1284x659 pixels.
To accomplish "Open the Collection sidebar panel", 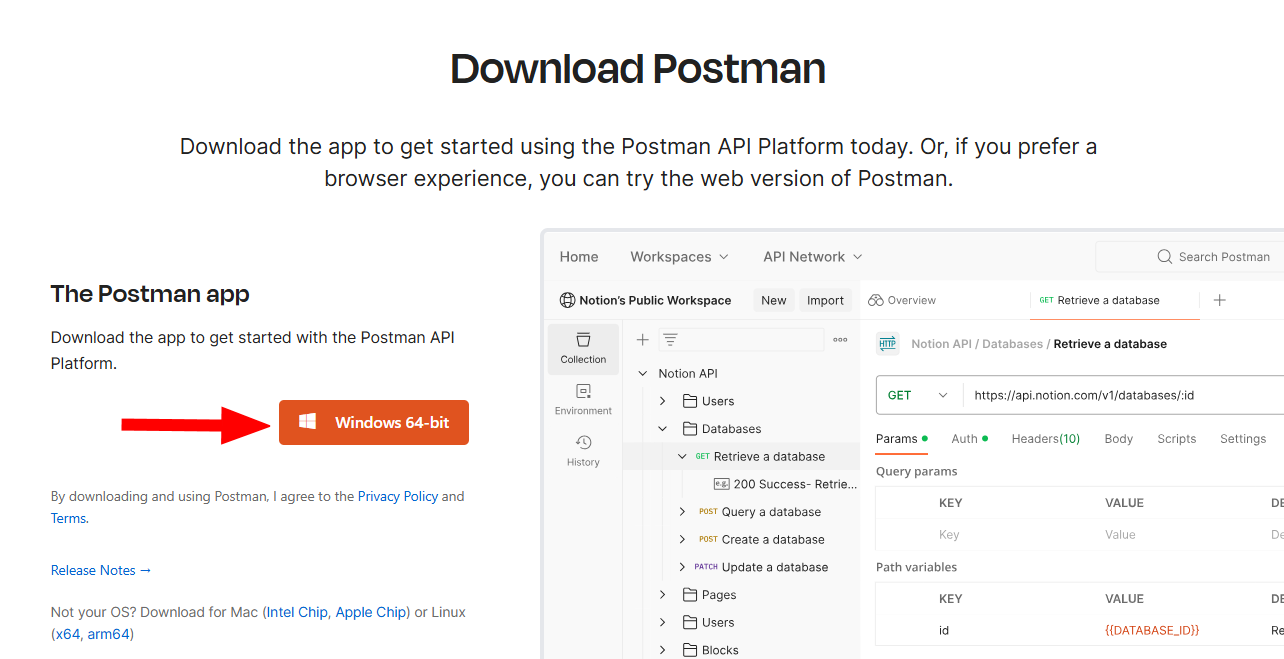I will [x=583, y=348].
